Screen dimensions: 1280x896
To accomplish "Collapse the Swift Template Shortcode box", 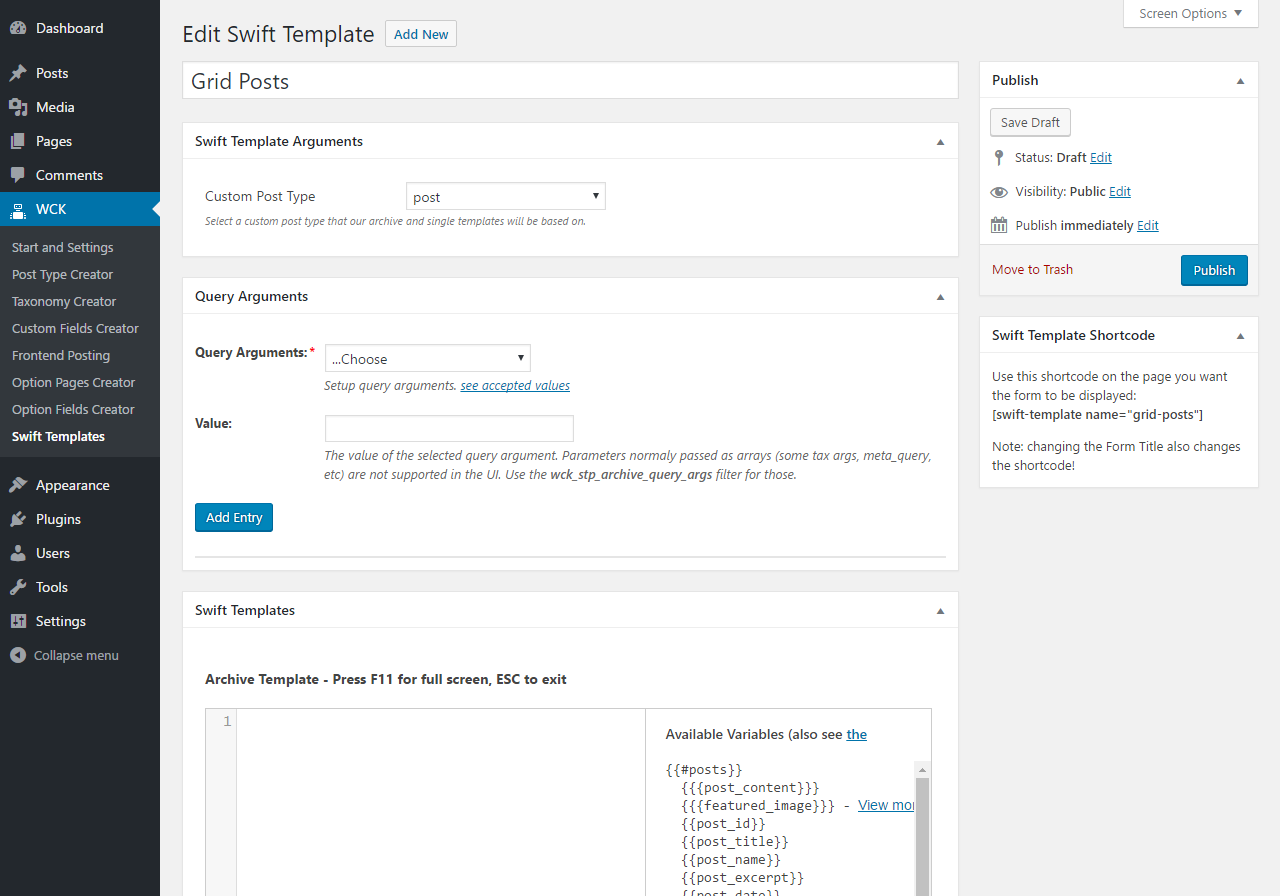I will (x=1240, y=336).
